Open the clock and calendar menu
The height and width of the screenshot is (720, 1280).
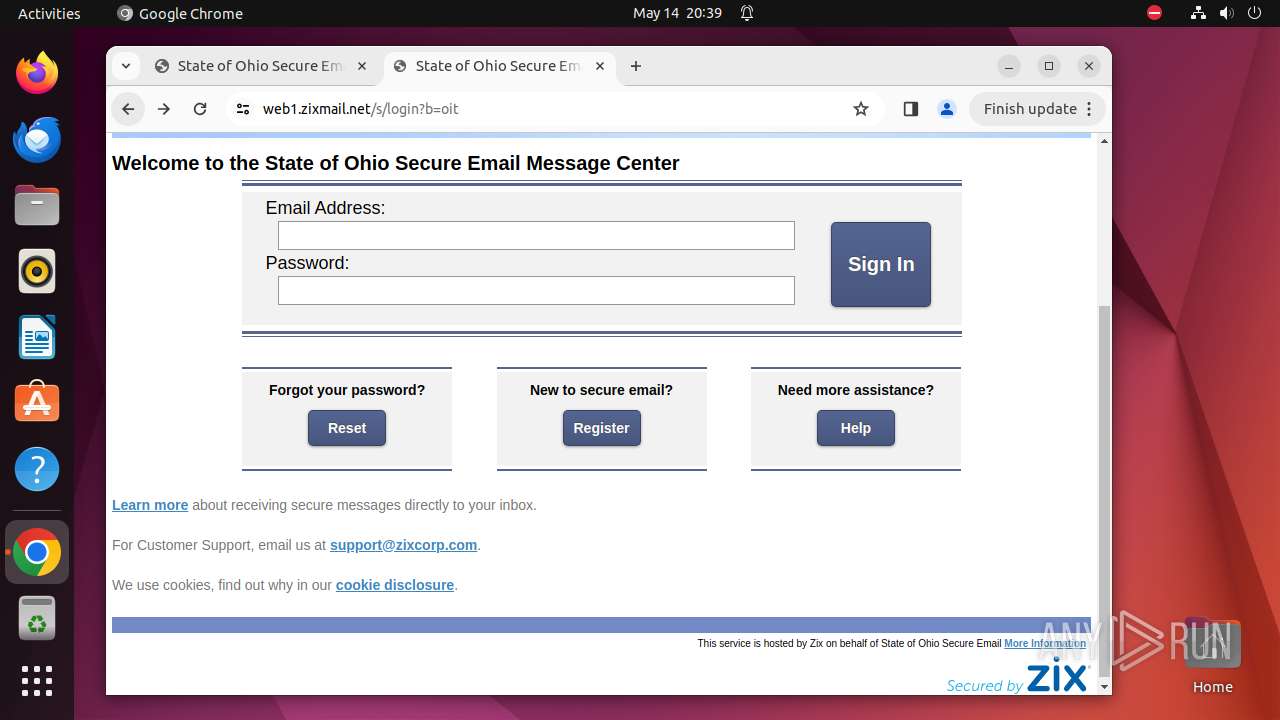(x=677, y=13)
